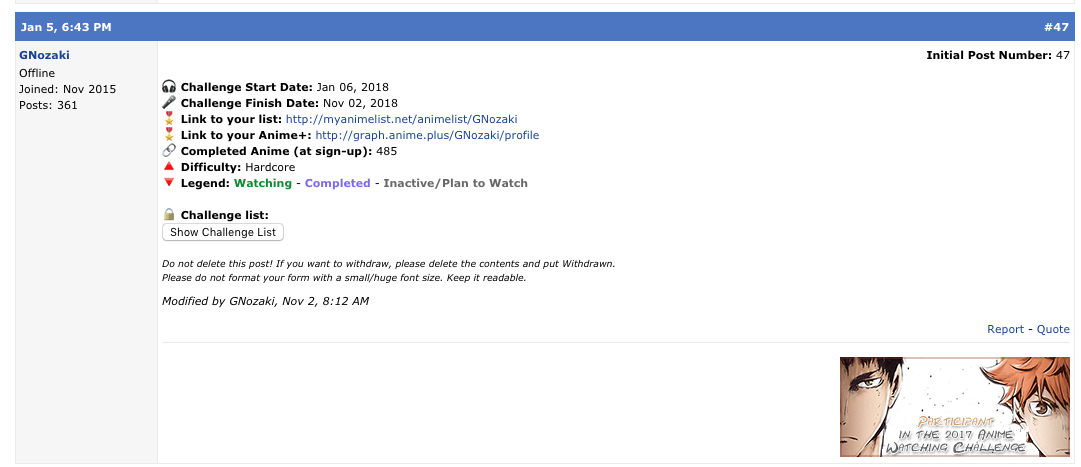Screen dimensions: 1081x467
Task: Click the lock icon beside Challenge list
Action: pyautogui.click(x=169, y=215)
